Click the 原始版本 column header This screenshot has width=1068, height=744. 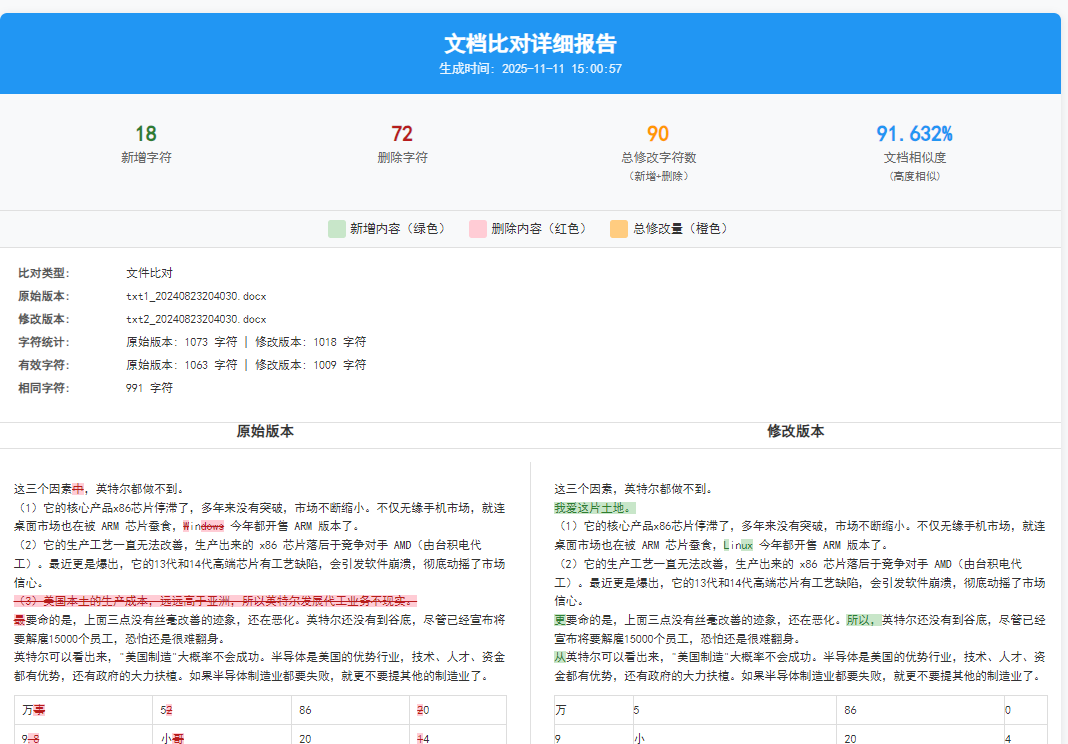(265, 431)
